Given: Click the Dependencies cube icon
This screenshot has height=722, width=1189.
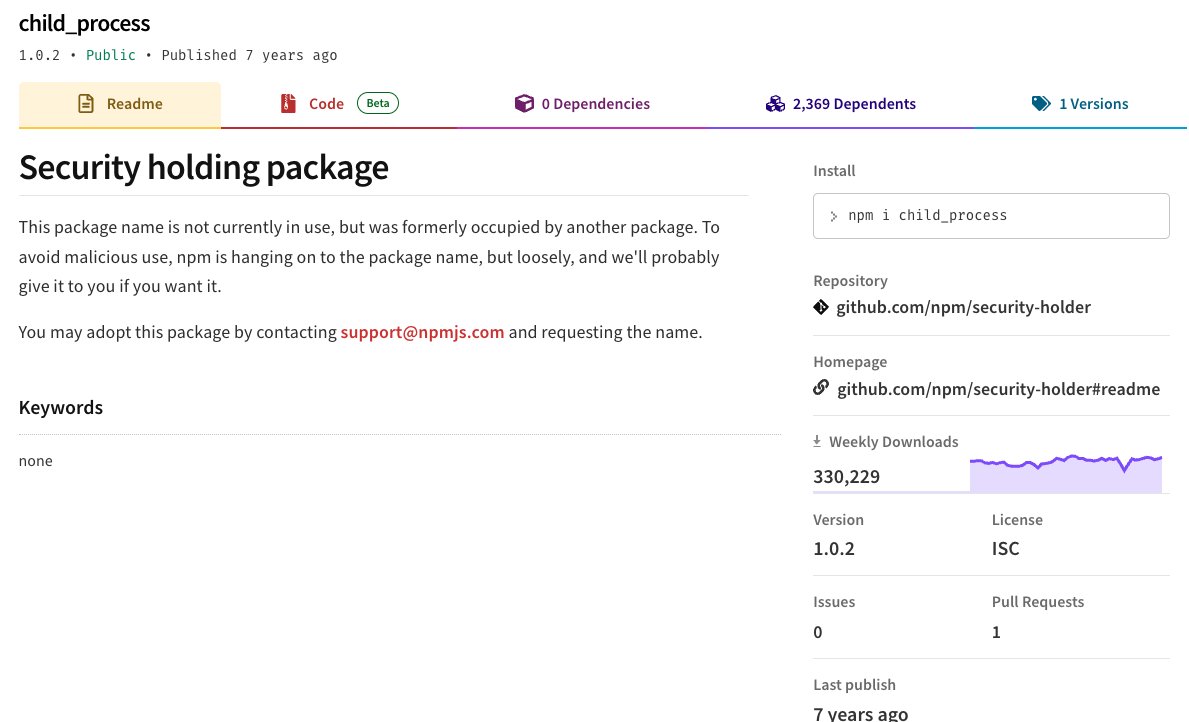Looking at the screenshot, I should [x=524, y=104].
